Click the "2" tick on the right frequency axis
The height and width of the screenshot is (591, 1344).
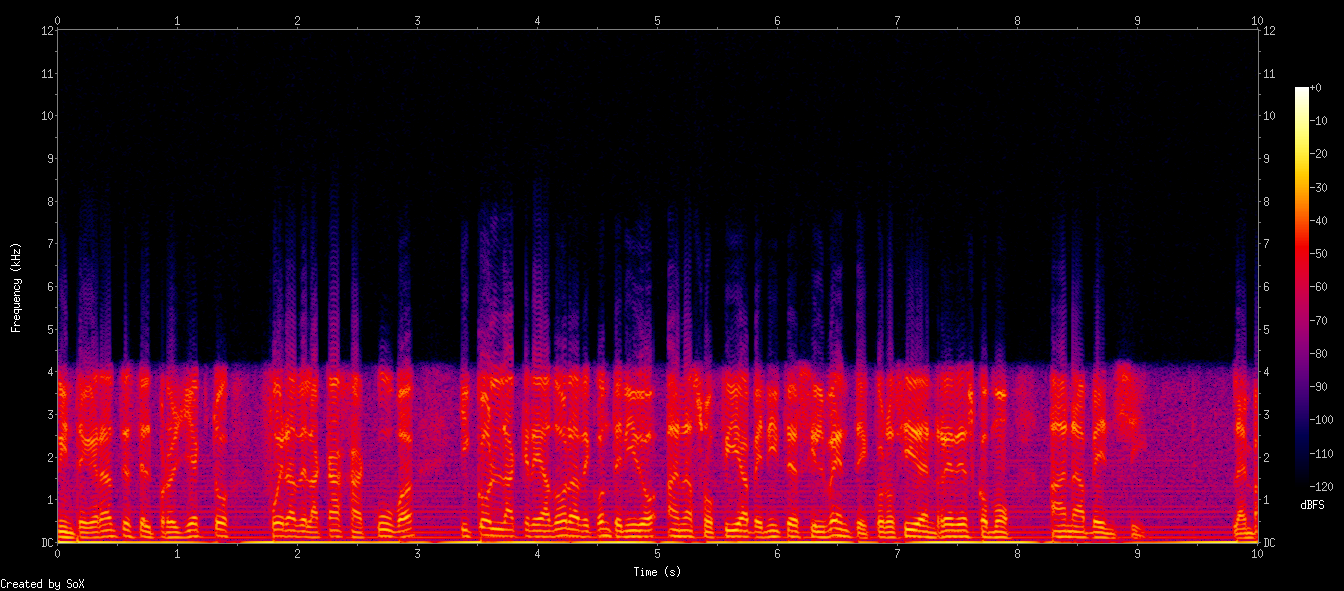pyautogui.click(x=1267, y=458)
